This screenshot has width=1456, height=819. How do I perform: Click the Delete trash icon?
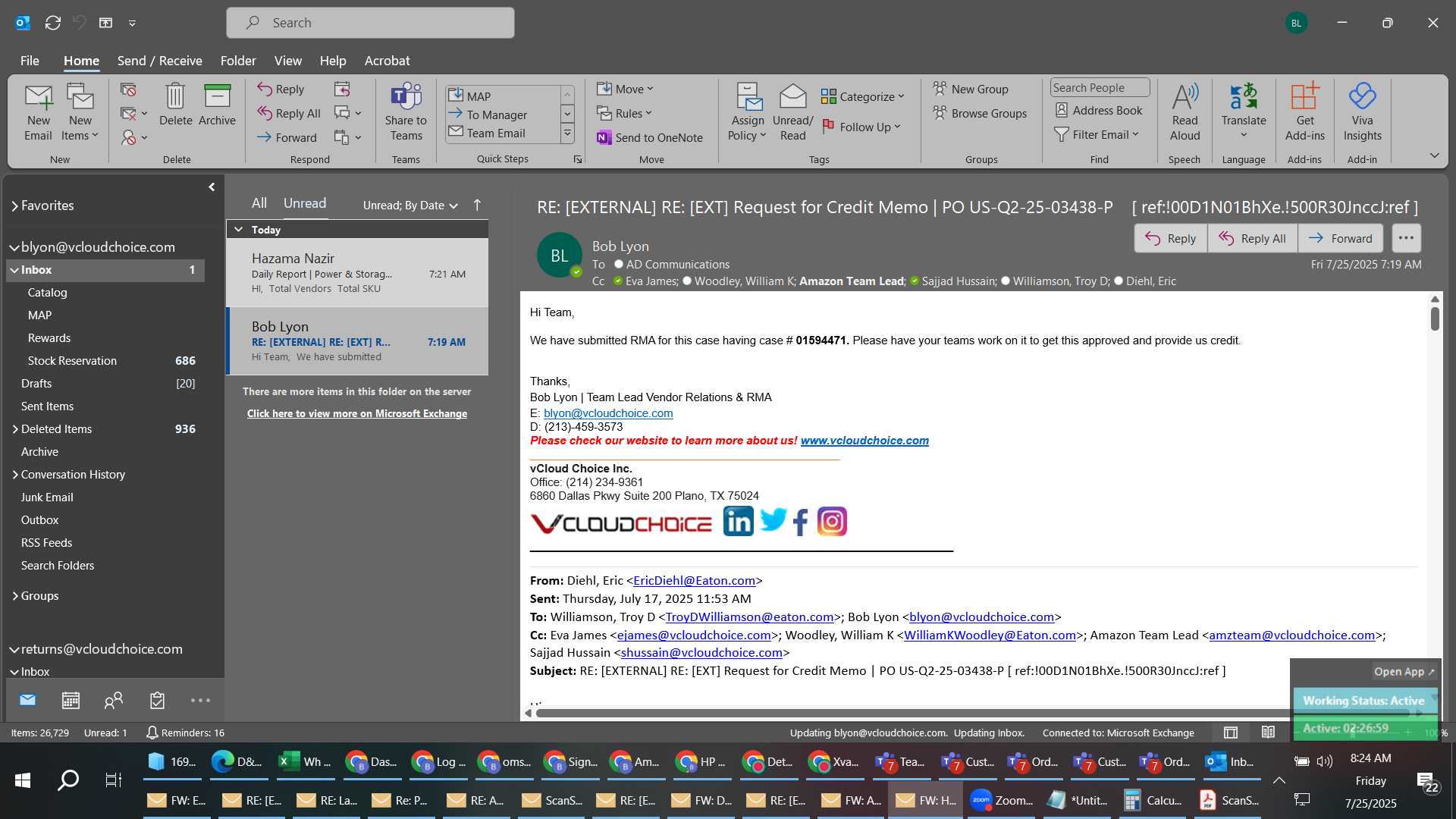point(175,105)
